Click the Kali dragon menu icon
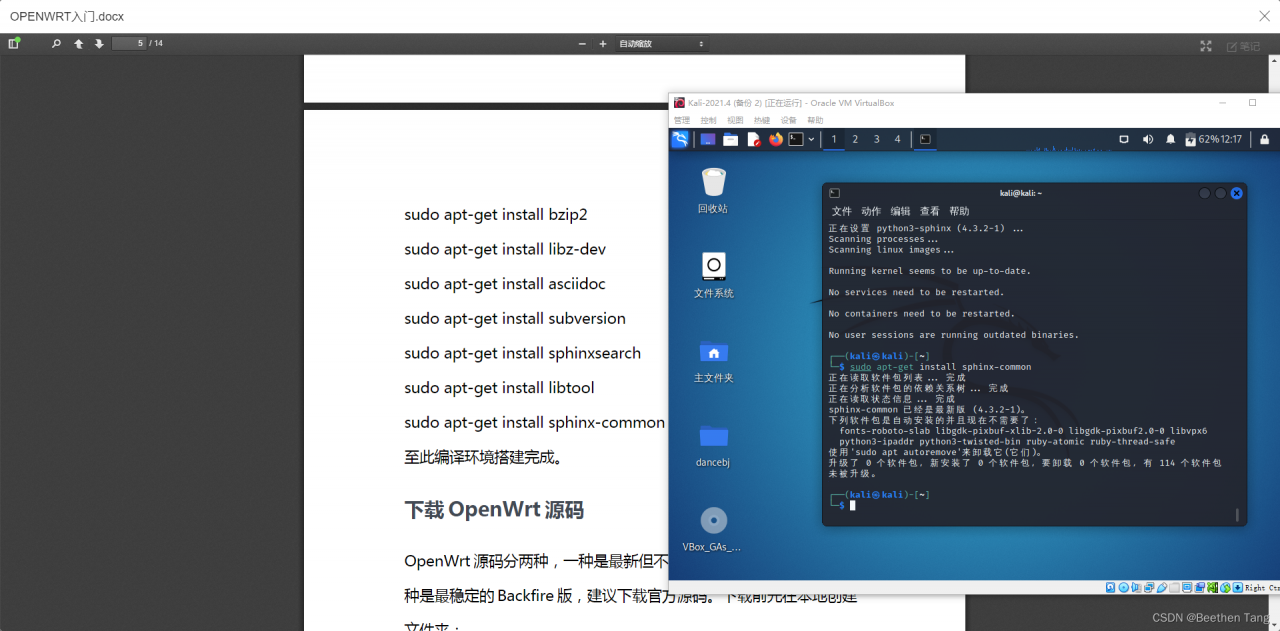 click(x=680, y=139)
